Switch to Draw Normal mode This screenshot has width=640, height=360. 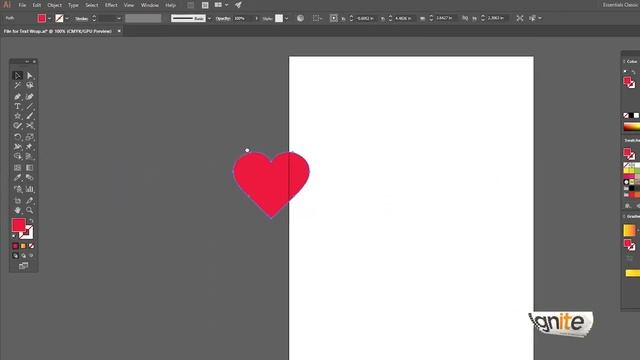(16, 256)
